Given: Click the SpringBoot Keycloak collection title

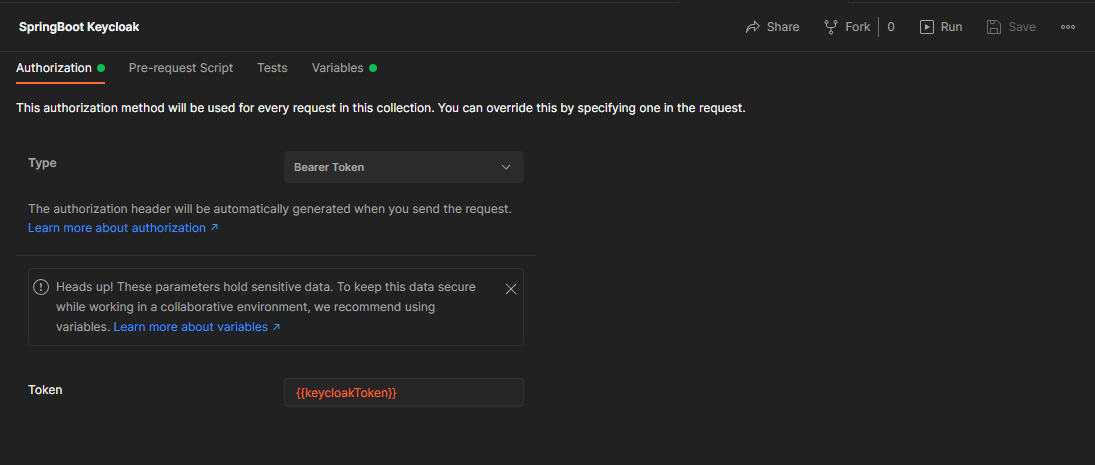Looking at the screenshot, I should [x=79, y=27].
